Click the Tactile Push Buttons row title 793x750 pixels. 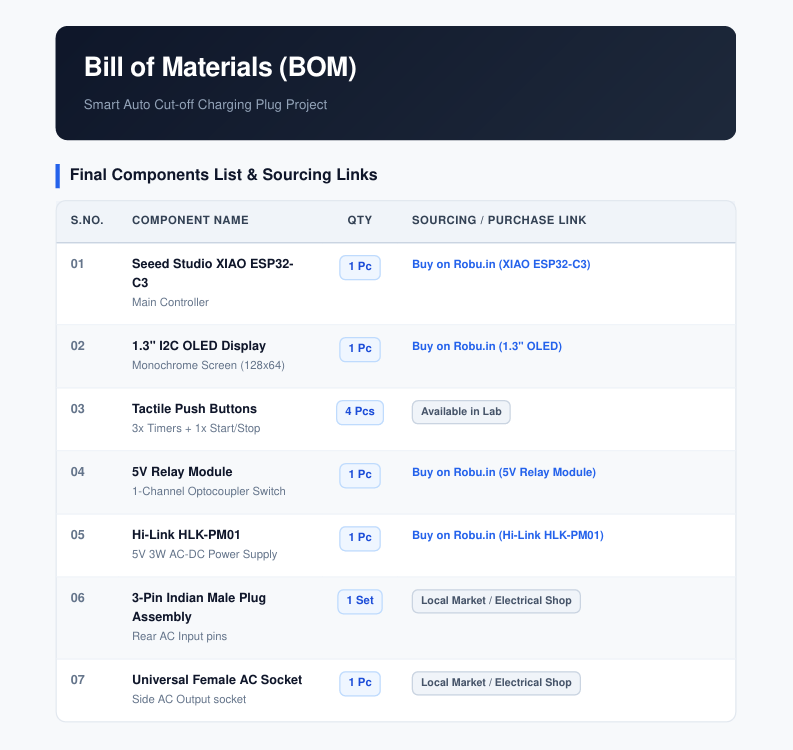coord(194,409)
